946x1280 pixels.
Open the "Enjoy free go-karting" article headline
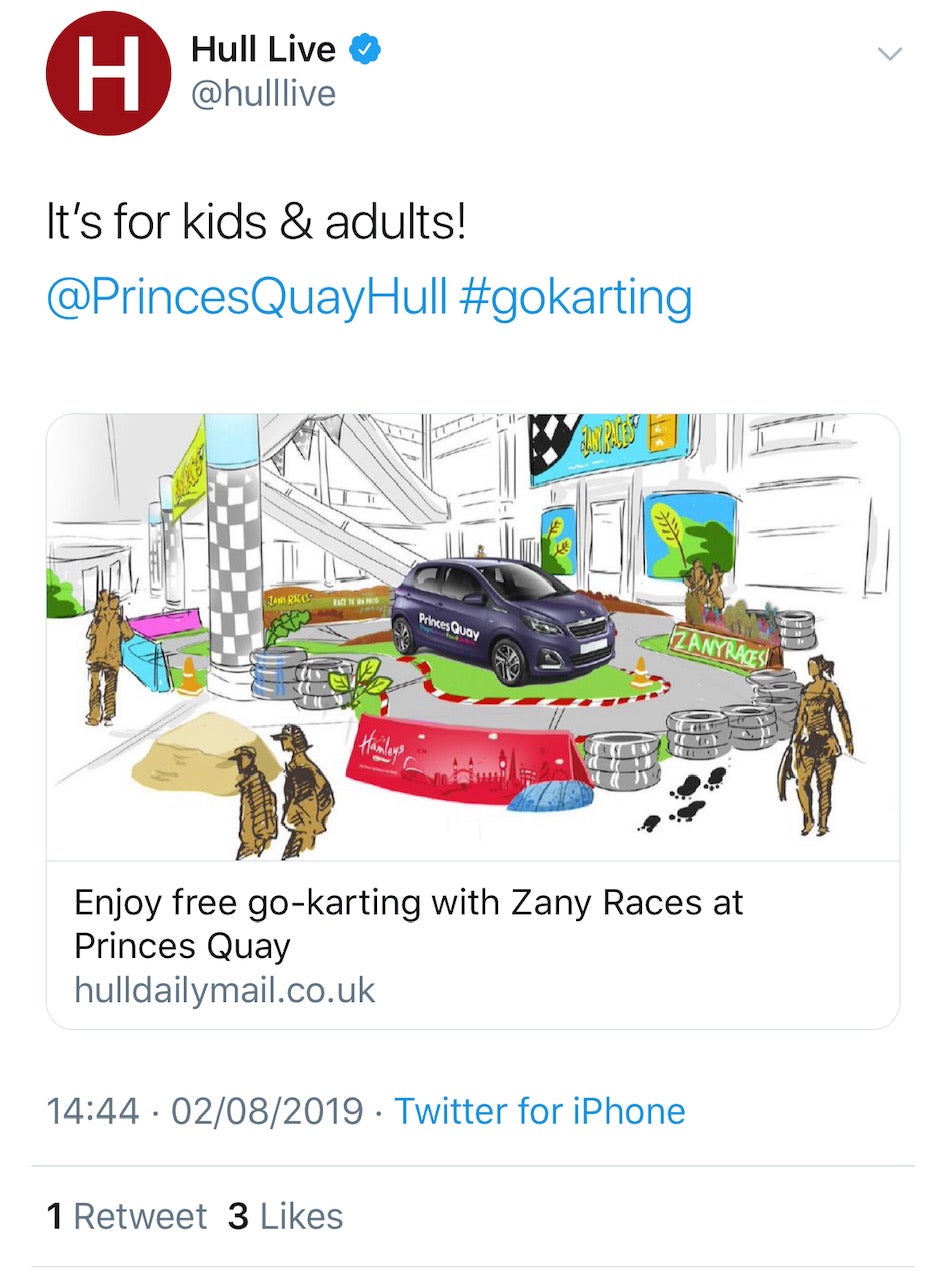pos(408,923)
